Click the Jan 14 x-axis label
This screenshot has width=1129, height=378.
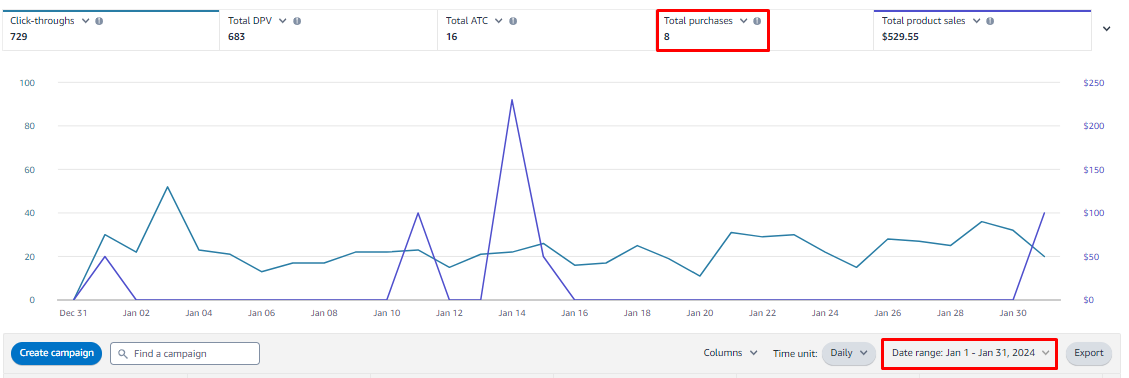(512, 313)
